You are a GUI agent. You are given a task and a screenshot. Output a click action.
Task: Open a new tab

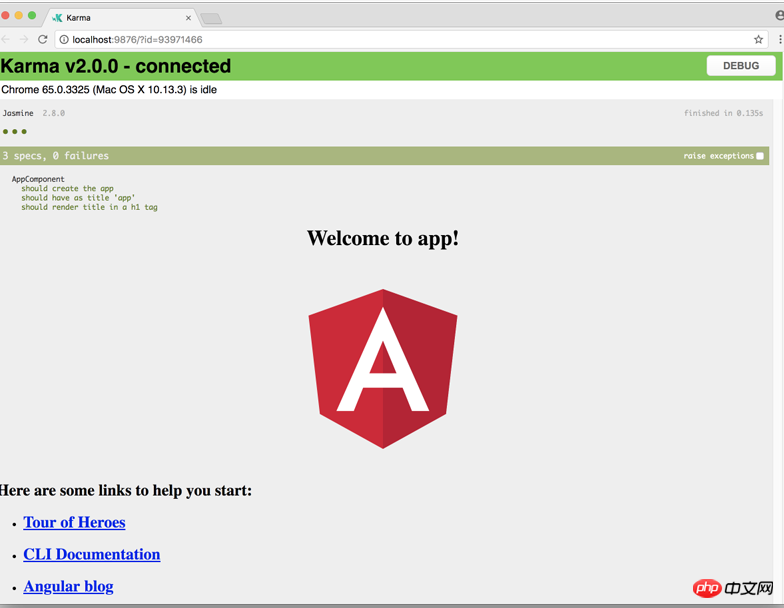tap(212, 19)
